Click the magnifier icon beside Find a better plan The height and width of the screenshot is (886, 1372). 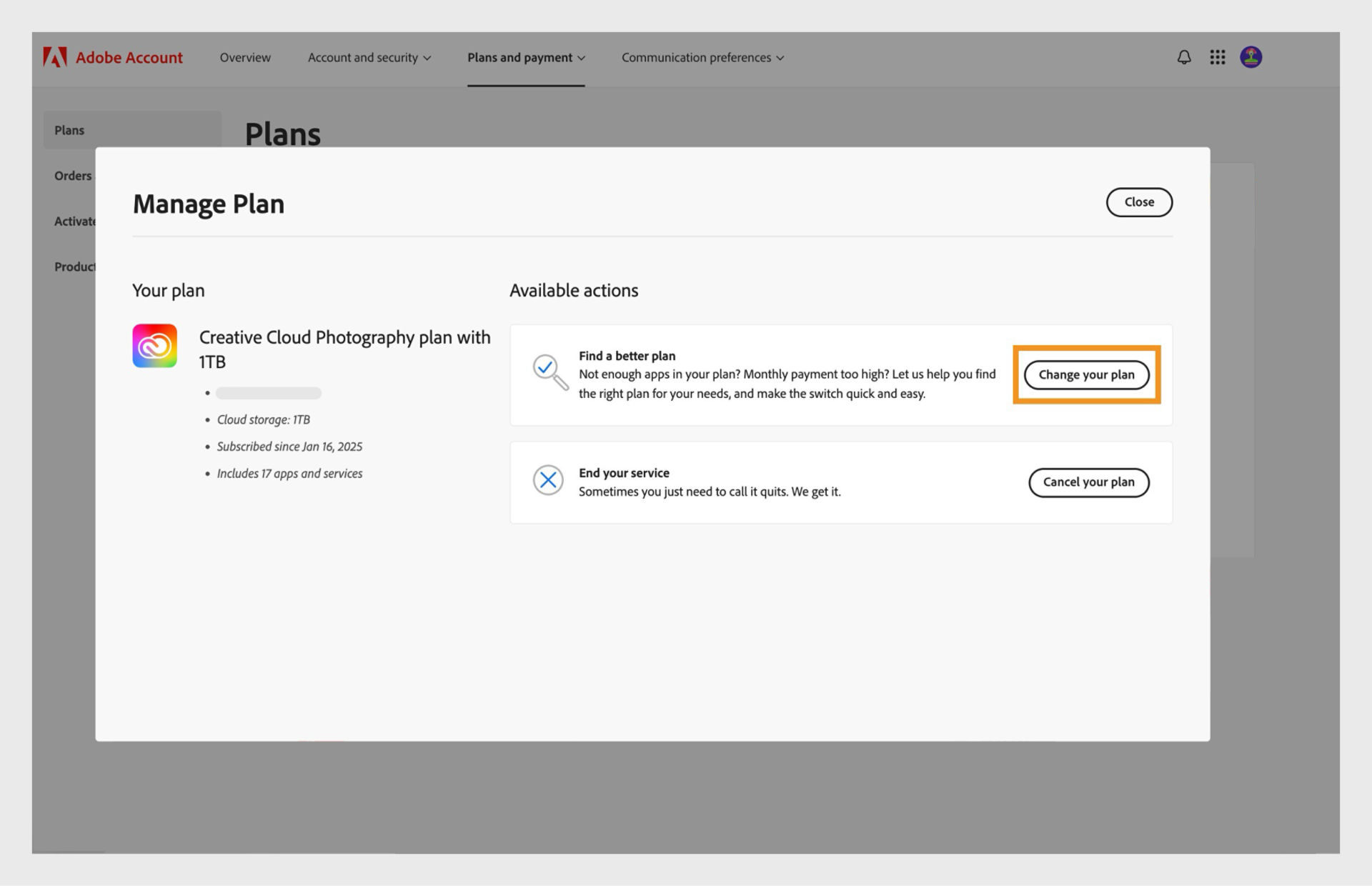click(548, 374)
